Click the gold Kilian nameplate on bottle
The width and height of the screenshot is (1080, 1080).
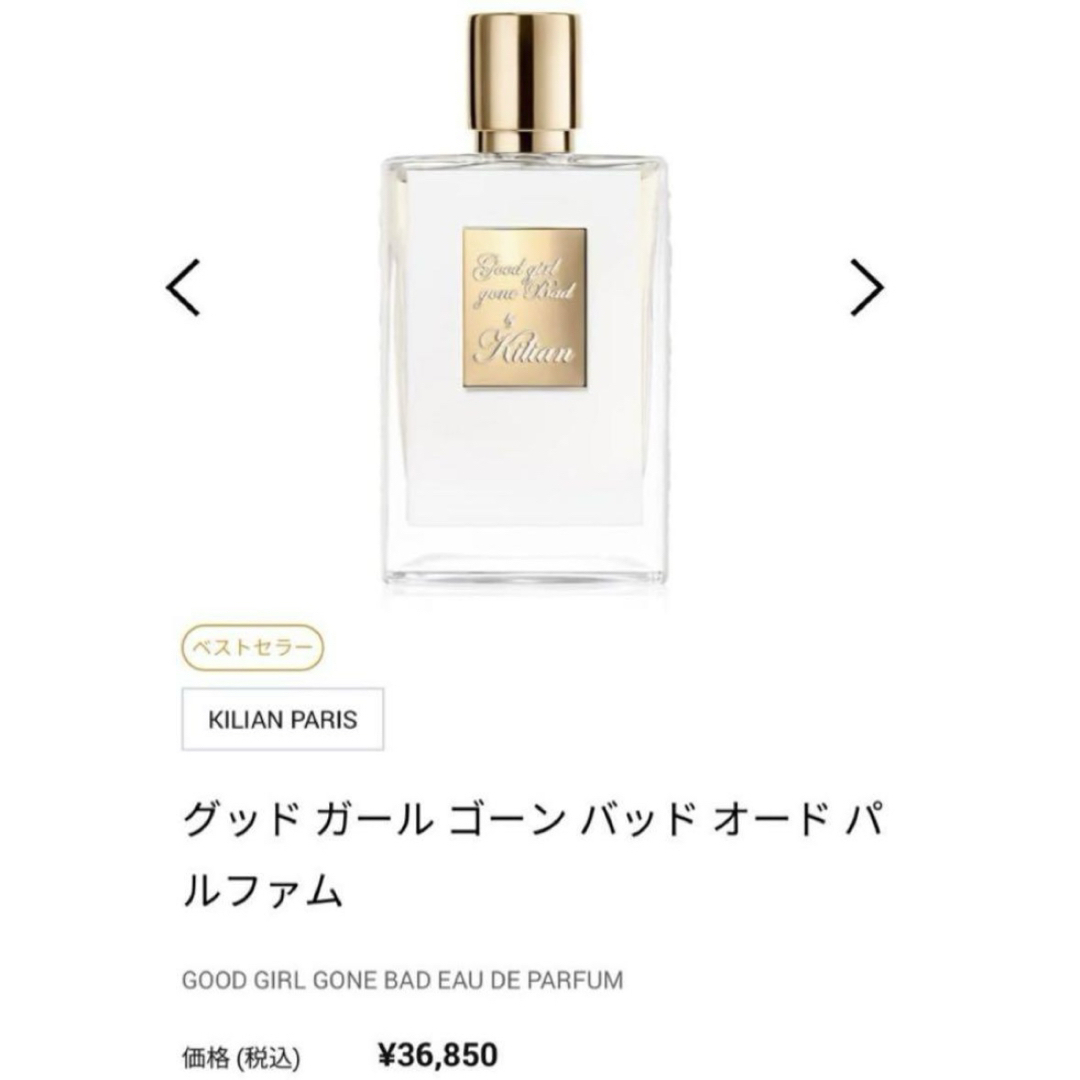tap(524, 307)
